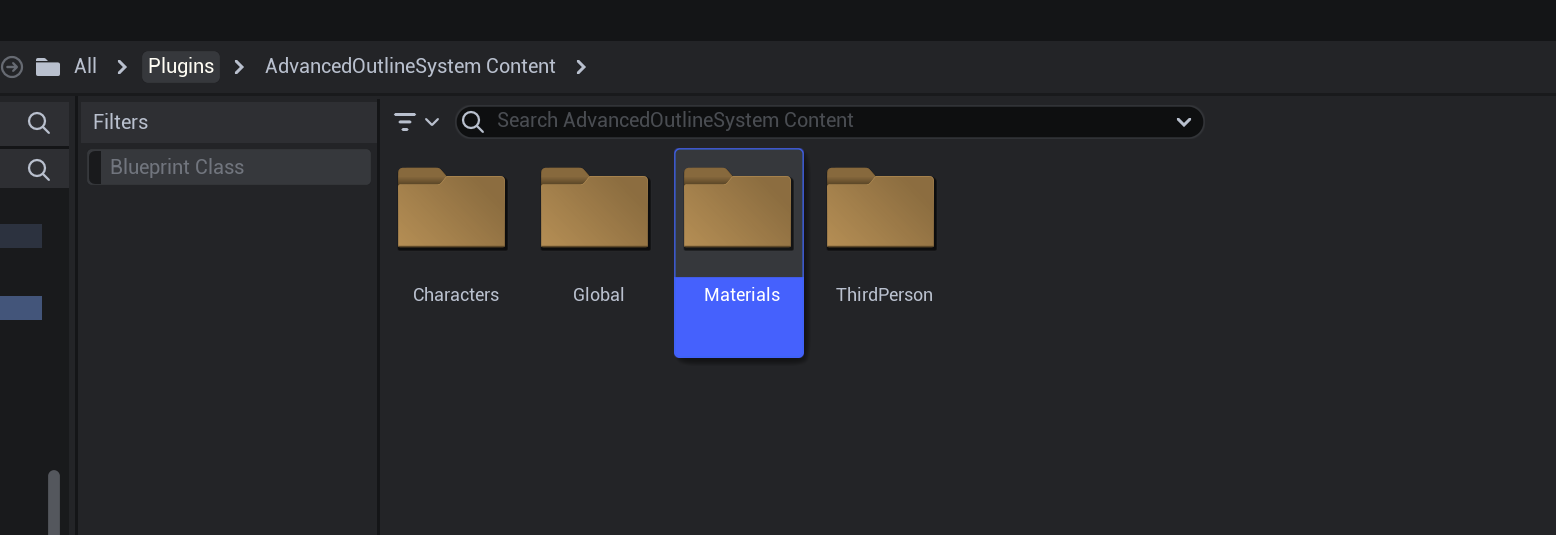
Task: Navigate to the Plugins breadcrumb
Action: [181, 66]
